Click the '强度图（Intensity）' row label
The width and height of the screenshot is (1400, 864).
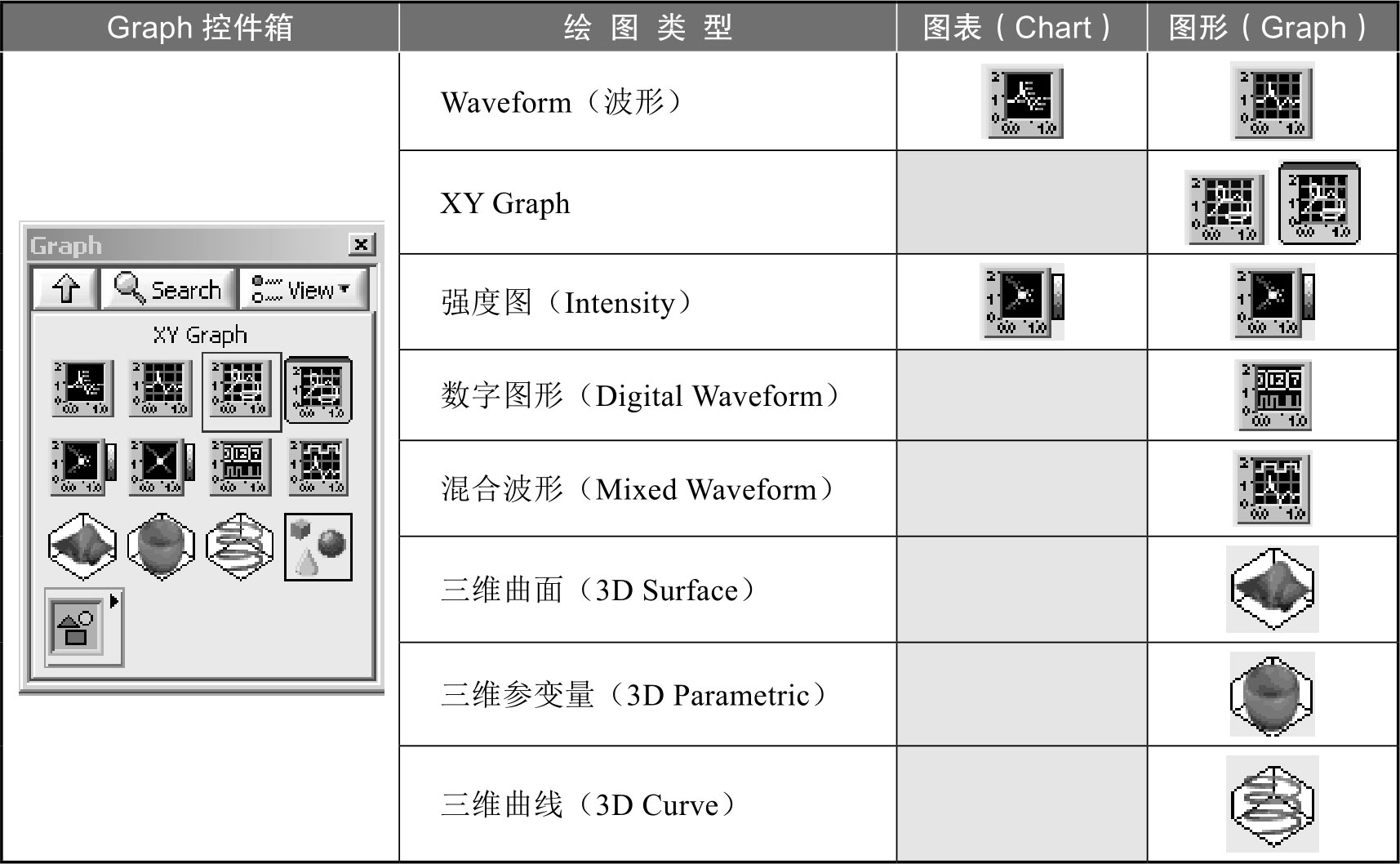pyautogui.click(x=568, y=303)
